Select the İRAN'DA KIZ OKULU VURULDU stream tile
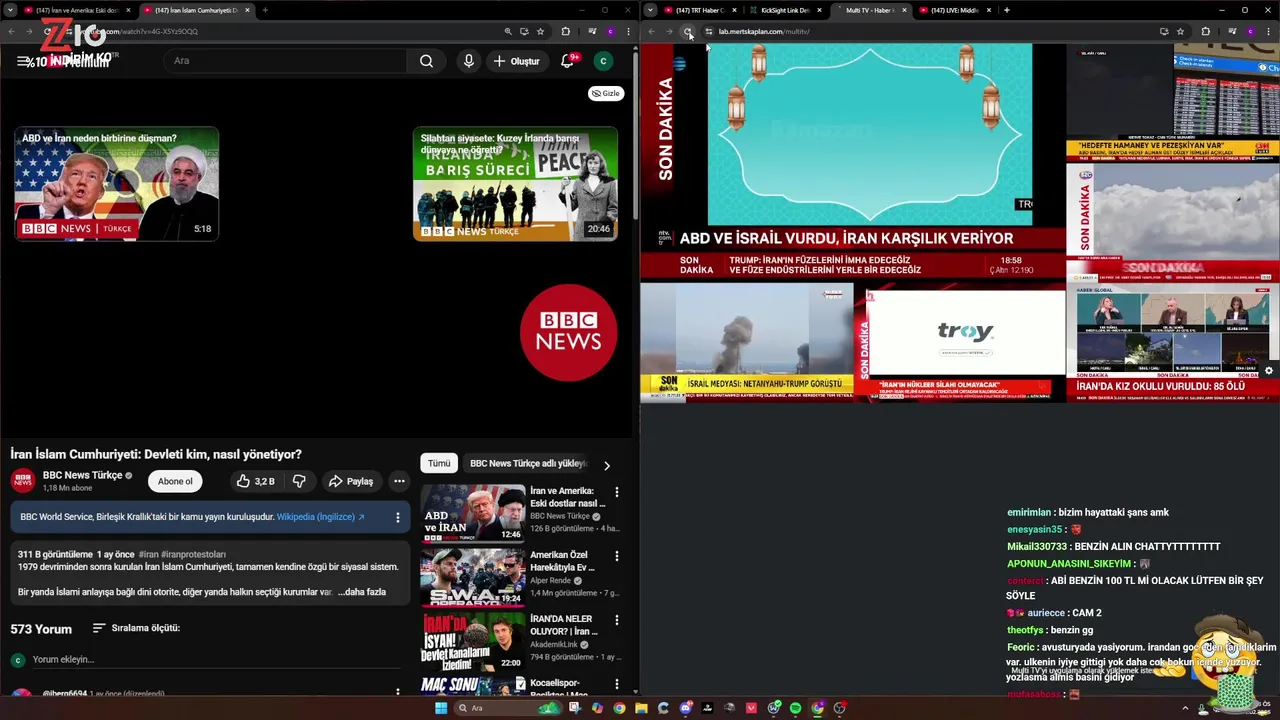This screenshot has width=1280, height=720. point(1173,343)
